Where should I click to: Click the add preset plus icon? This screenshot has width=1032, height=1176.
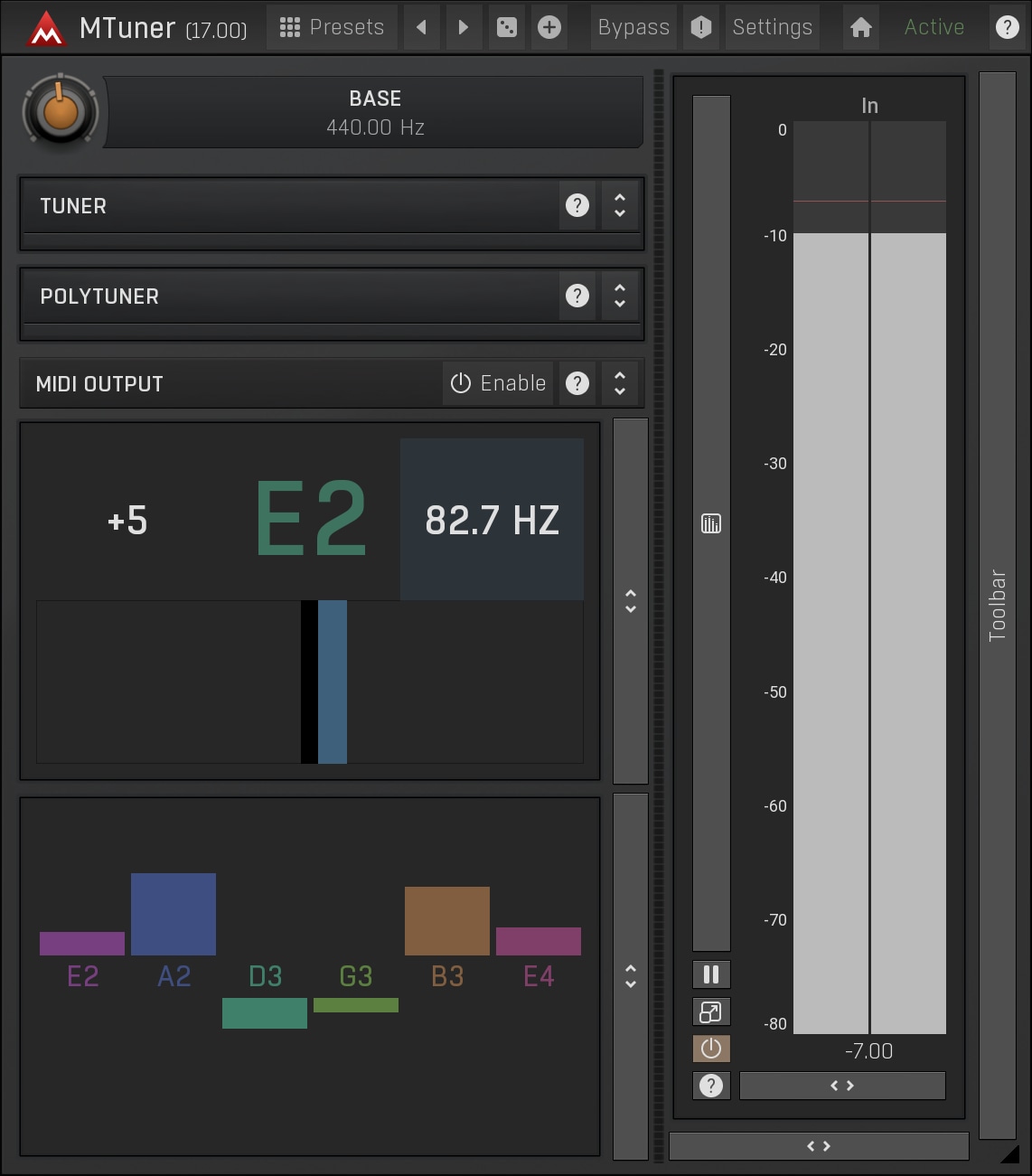(x=549, y=27)
